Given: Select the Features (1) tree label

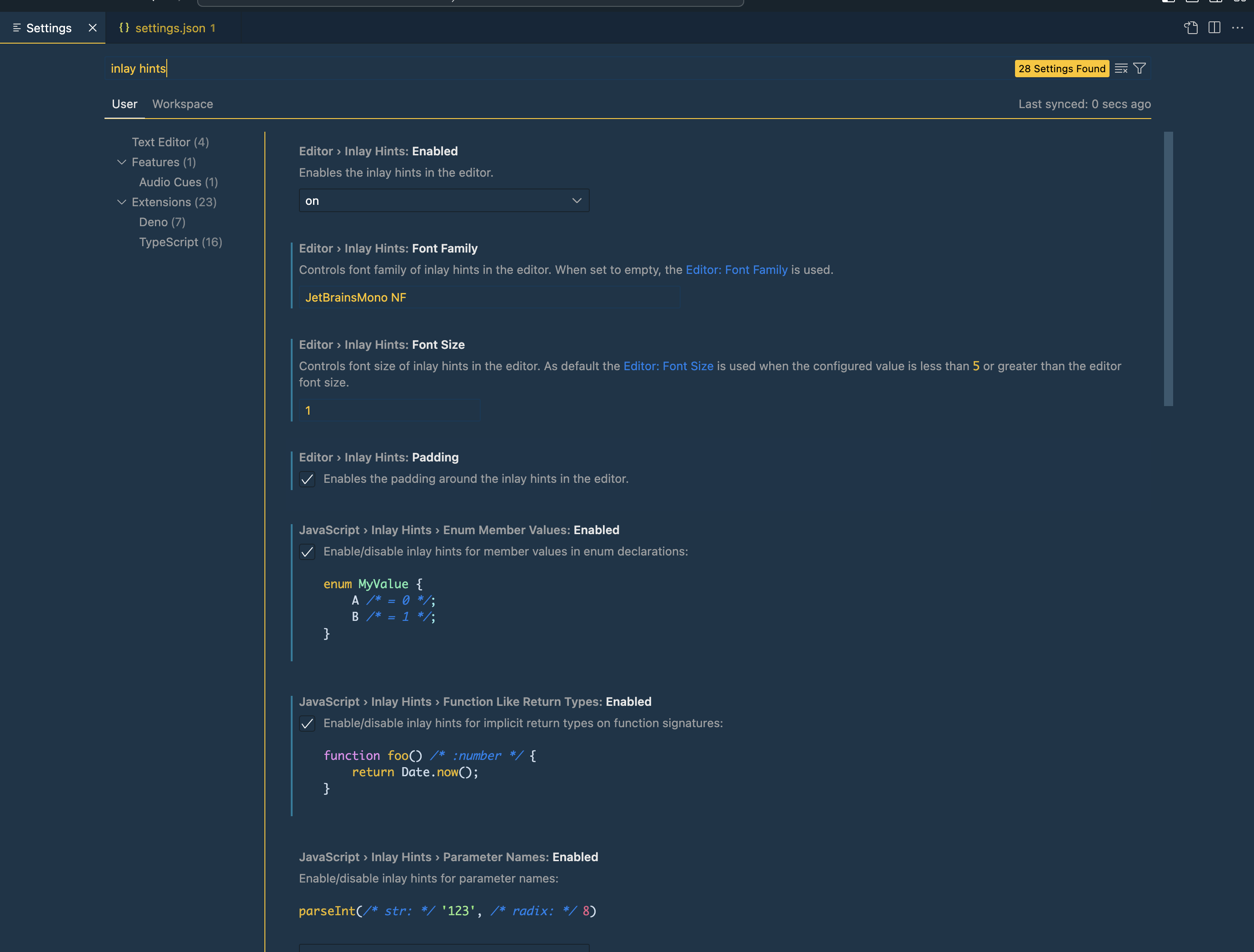Looking at the screenshot, I should 164,162.
